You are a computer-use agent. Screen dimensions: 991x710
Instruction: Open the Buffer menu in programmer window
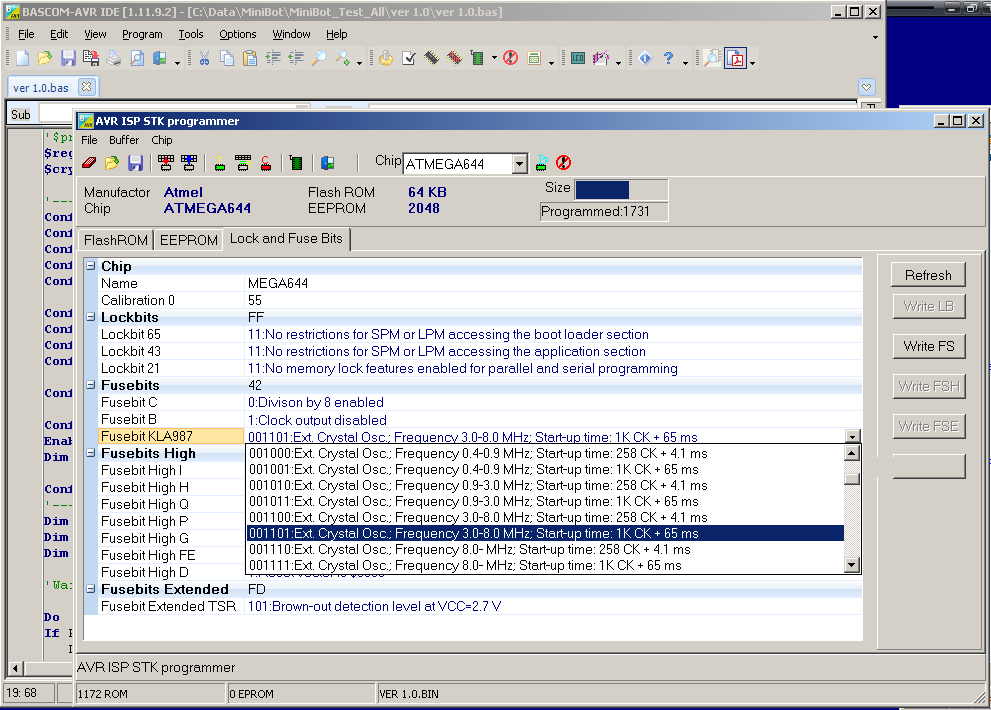[x=124, y=140]
